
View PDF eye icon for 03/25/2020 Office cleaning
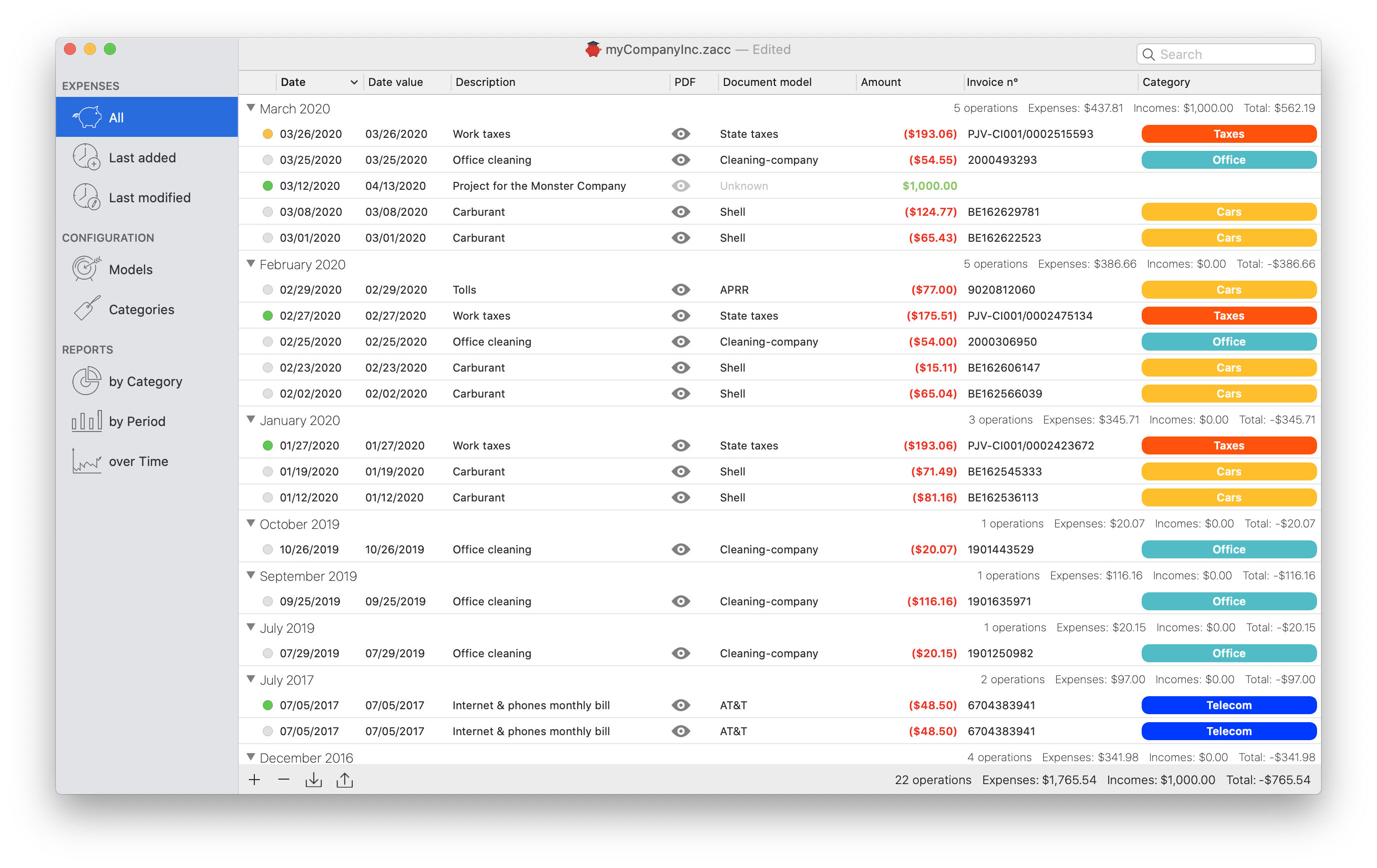(681, 160)
